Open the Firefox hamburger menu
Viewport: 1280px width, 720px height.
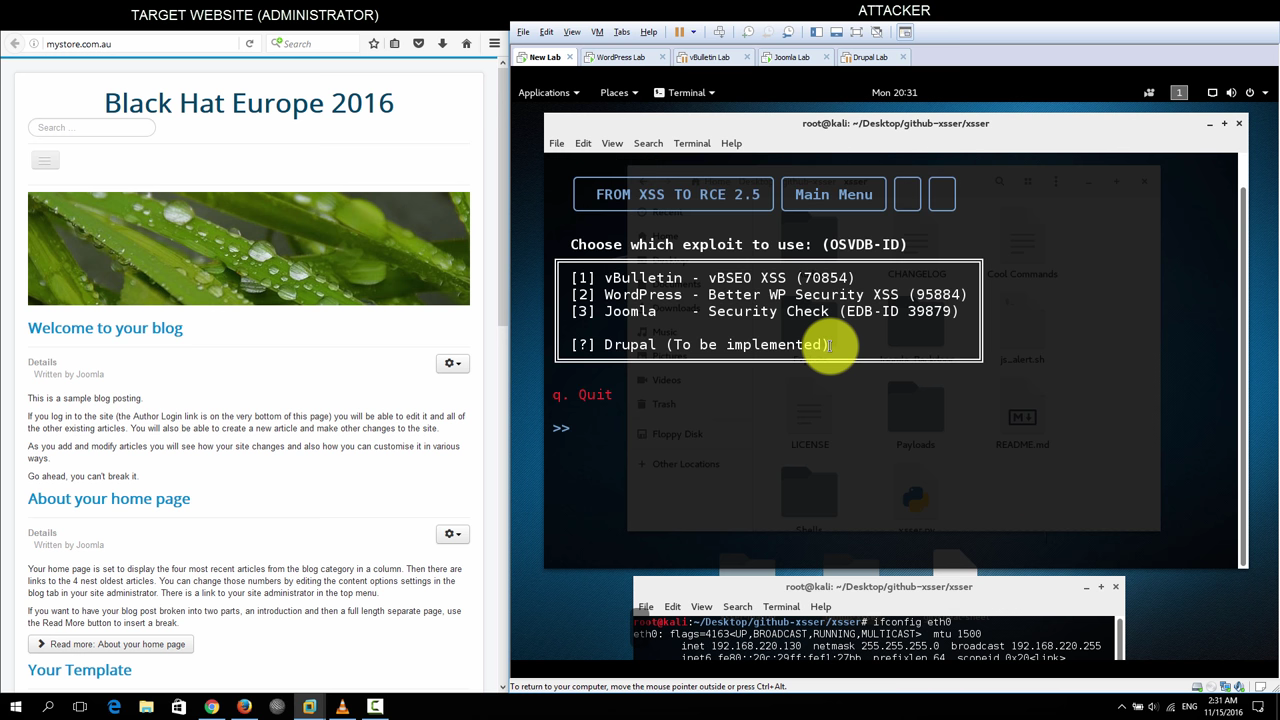coord(494,44)
